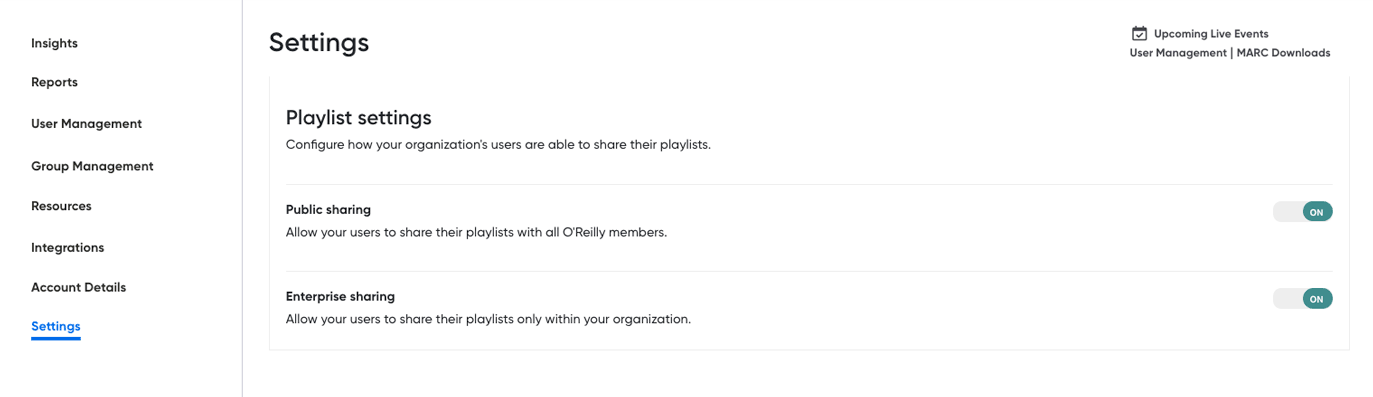This screenshot has height=397, width=1373.
Task: Click the Settings page title
Action: pos(319,42)
